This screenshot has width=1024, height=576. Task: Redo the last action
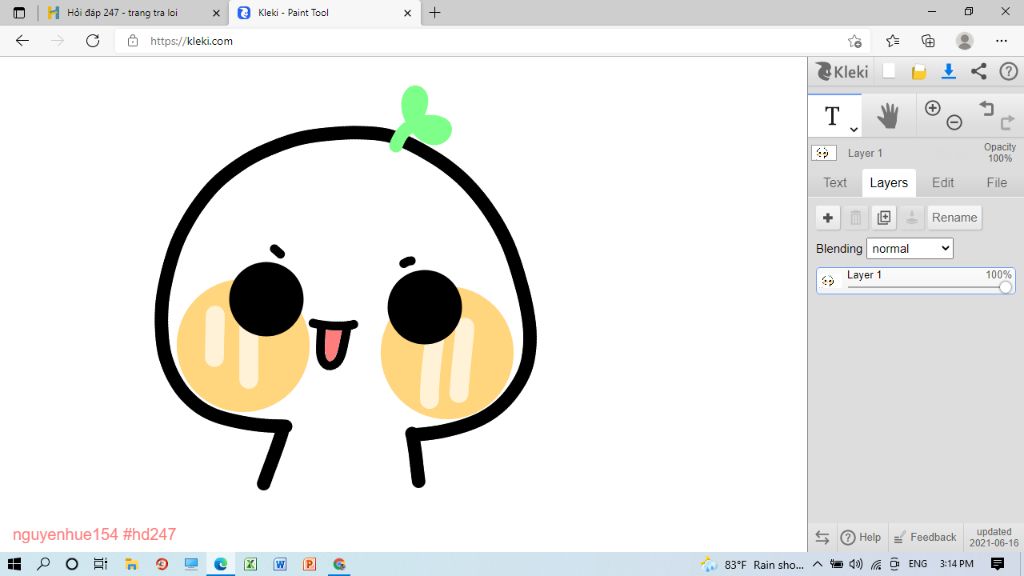click(1008, 121)
